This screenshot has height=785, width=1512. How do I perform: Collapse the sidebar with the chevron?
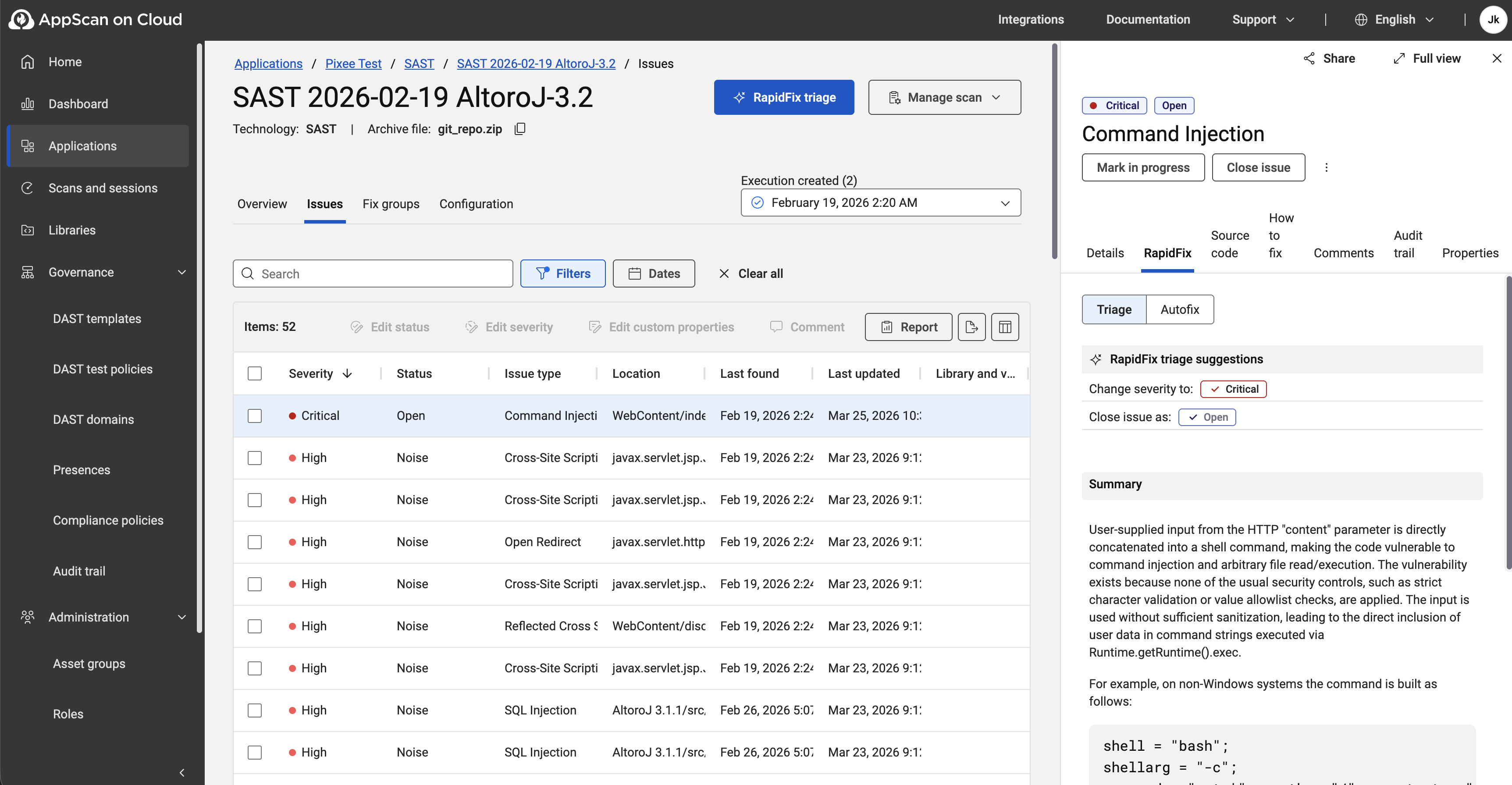(182, 772)
